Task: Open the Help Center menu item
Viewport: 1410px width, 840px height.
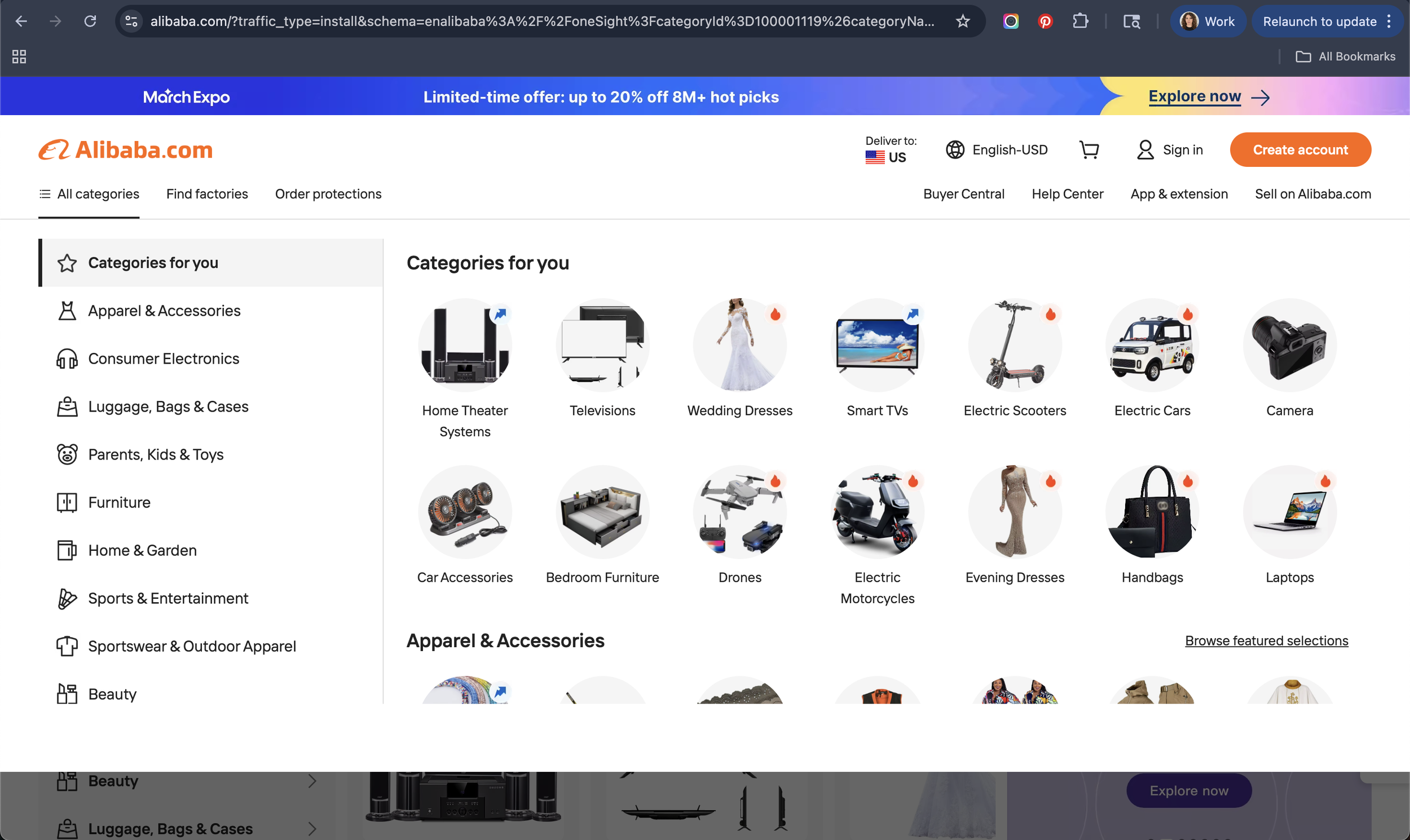Action: point(1067,193)
